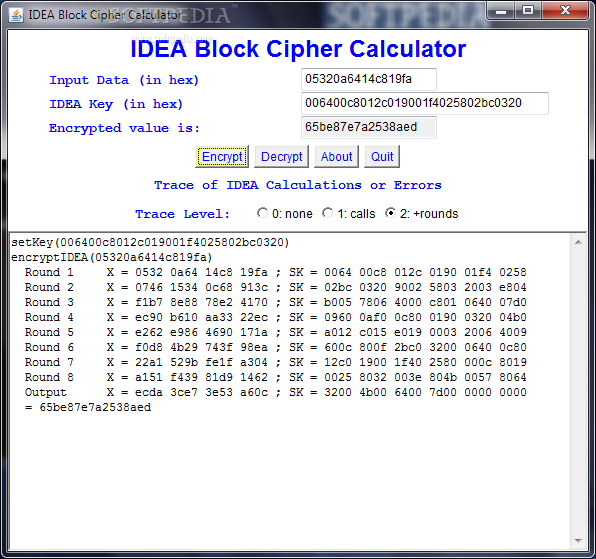Click the Round 4 trace row
The width and height of the screenshot is (596, 559).
point(276,317)
